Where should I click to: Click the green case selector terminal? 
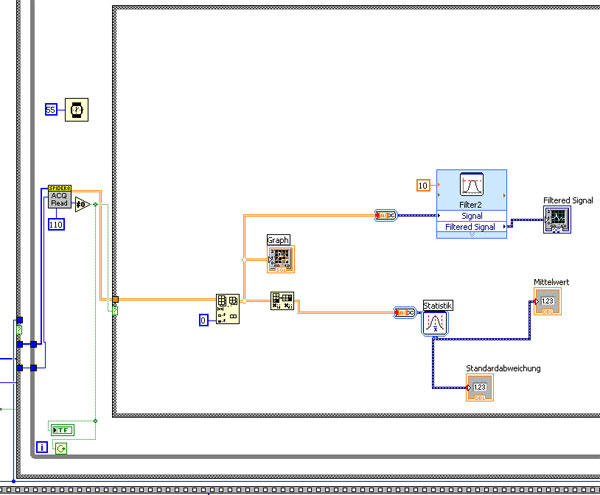tap(115, 310)
